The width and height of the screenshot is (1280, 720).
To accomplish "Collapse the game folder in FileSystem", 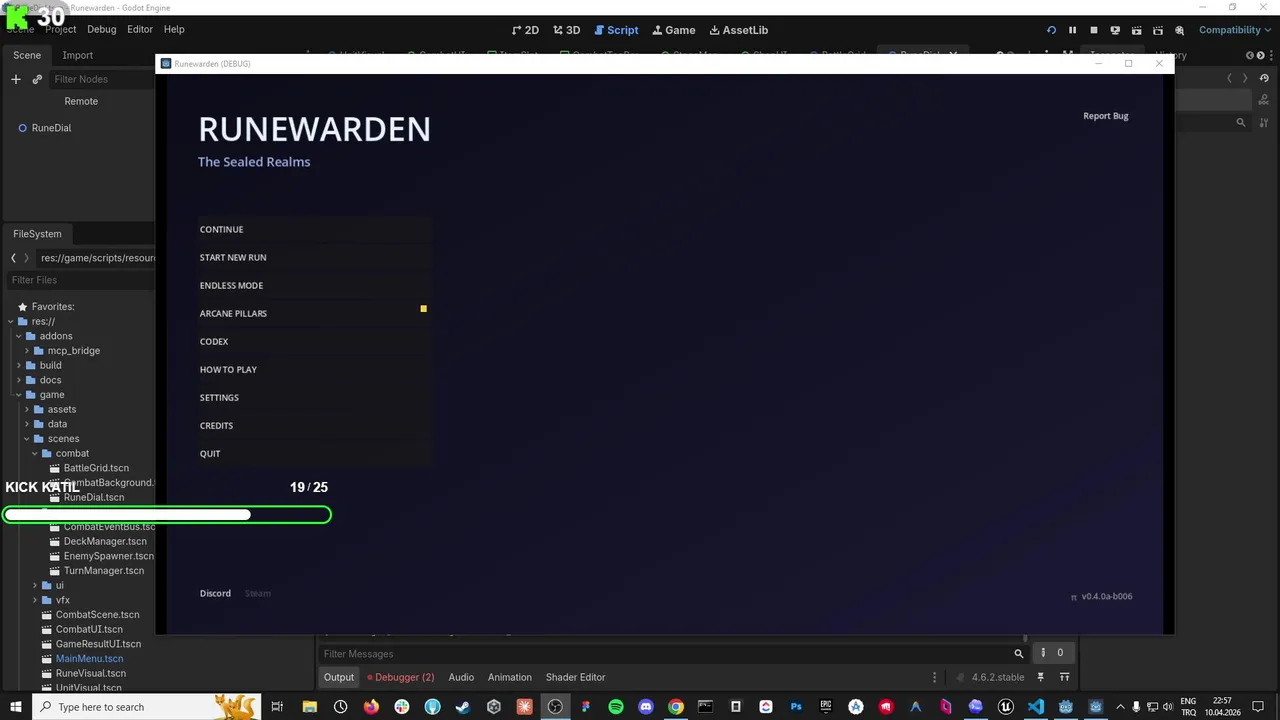I will click(x=19, y=395).
